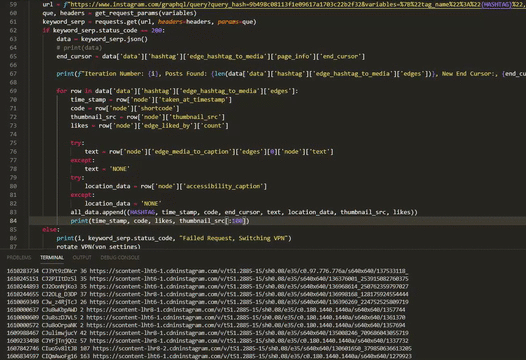Click line number 84 in the gutter
The width and height of the screenshot is (526, 360).
click(13, 221)
